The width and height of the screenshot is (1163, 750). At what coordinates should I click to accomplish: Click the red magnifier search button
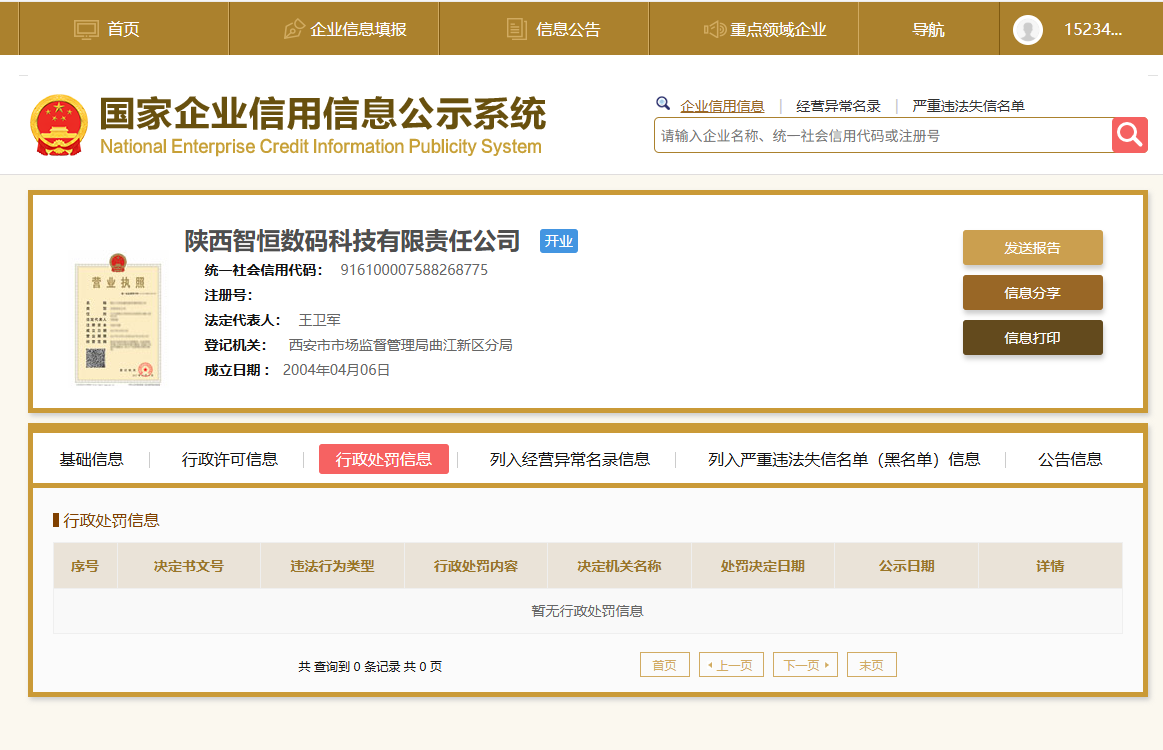[x=1129, y=135]
